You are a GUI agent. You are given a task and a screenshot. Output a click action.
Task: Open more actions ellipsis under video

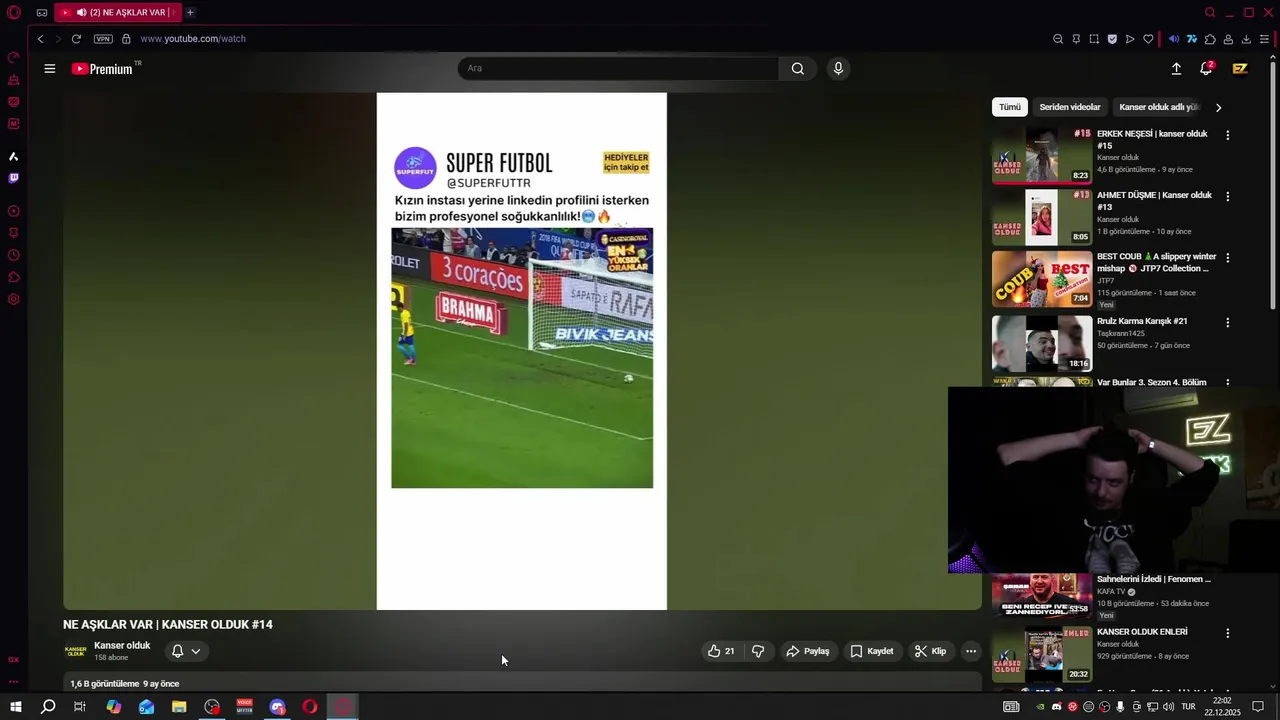(970, 651)
